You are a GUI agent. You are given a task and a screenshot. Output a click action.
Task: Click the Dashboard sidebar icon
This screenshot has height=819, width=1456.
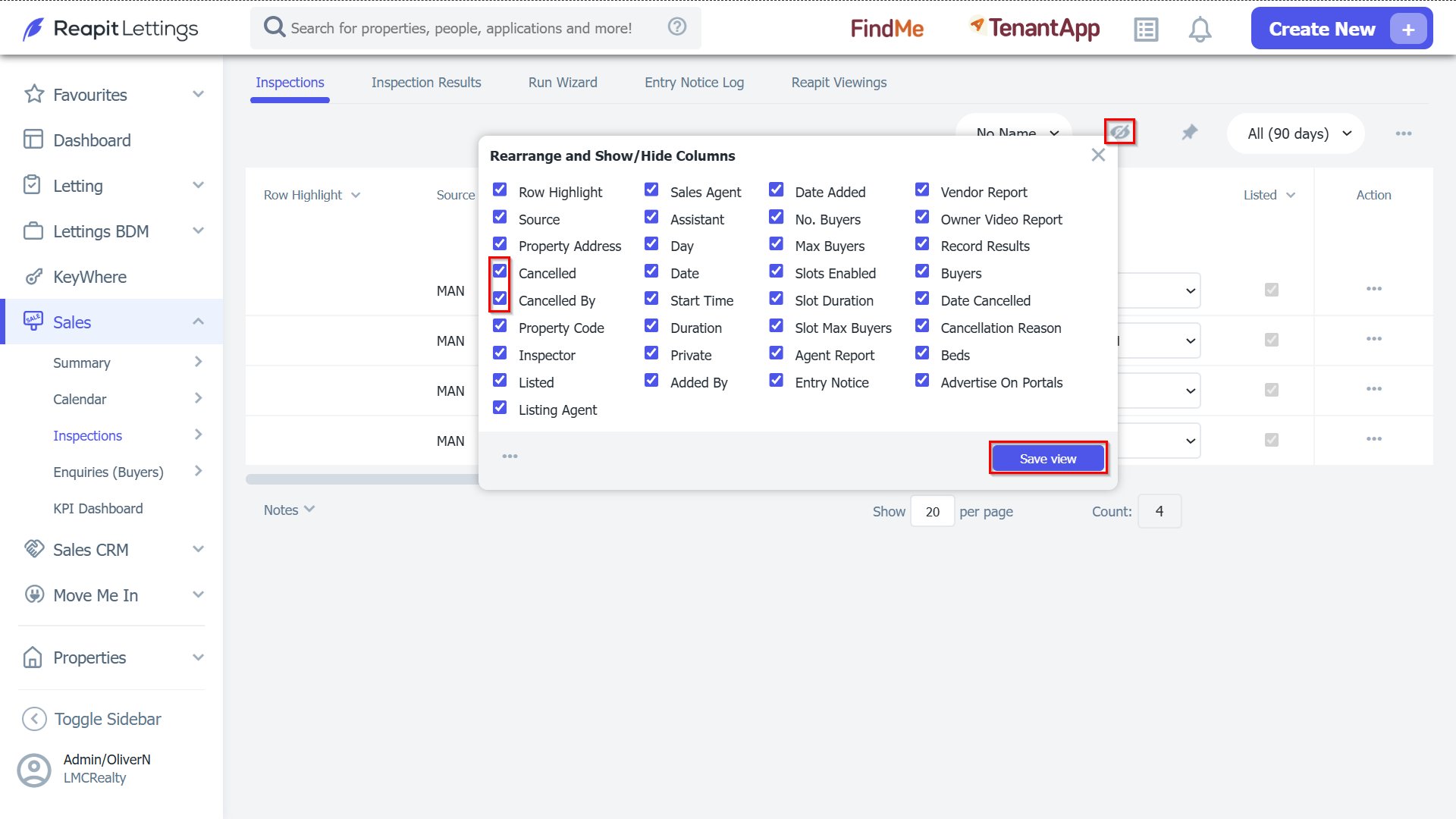tap(33, 140)
